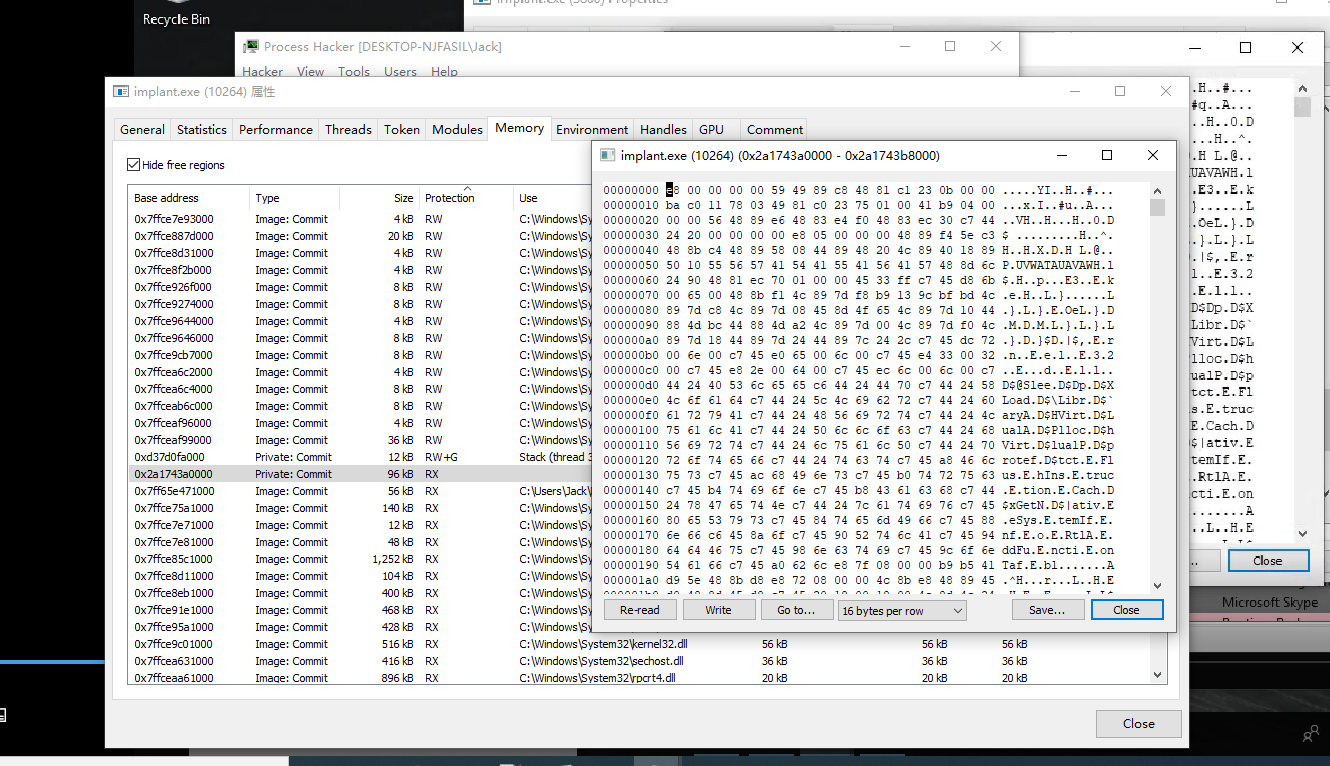Screen dimensions: 1330x766
Task: Switch to the GPU tab
Action: coord(711,130)
